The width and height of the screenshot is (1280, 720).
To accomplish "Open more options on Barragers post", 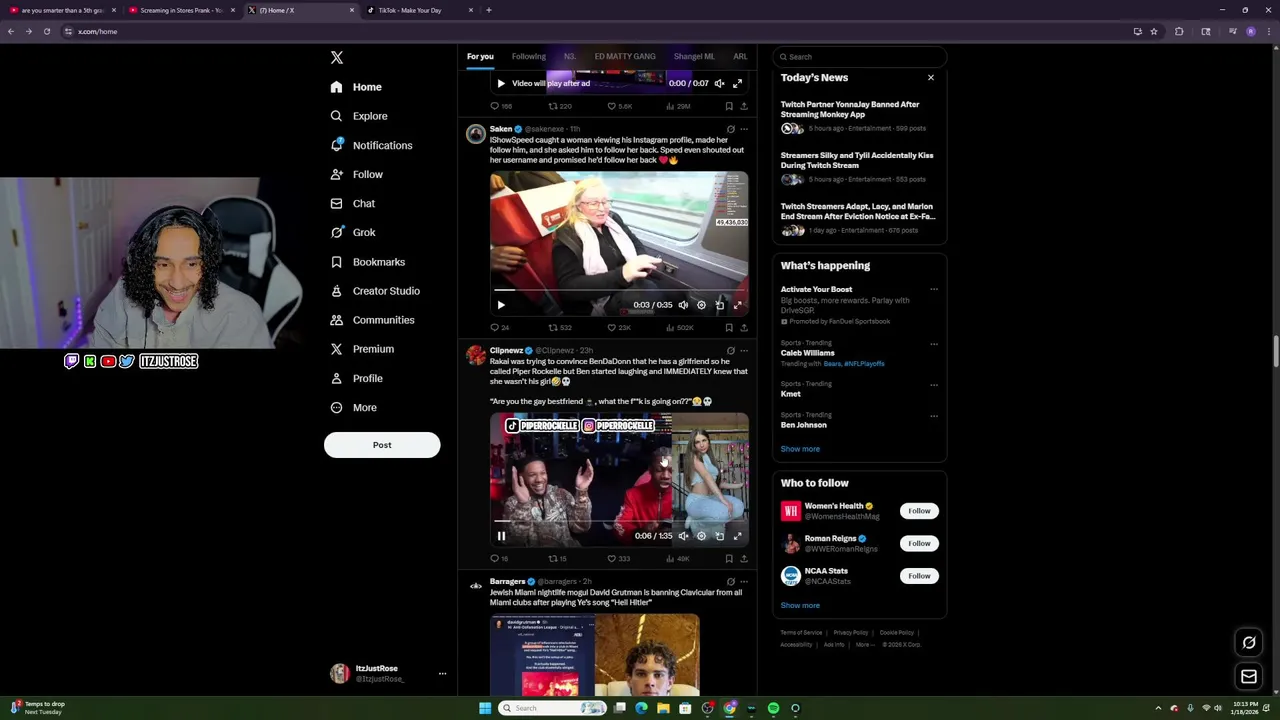I will click(743, 582).
